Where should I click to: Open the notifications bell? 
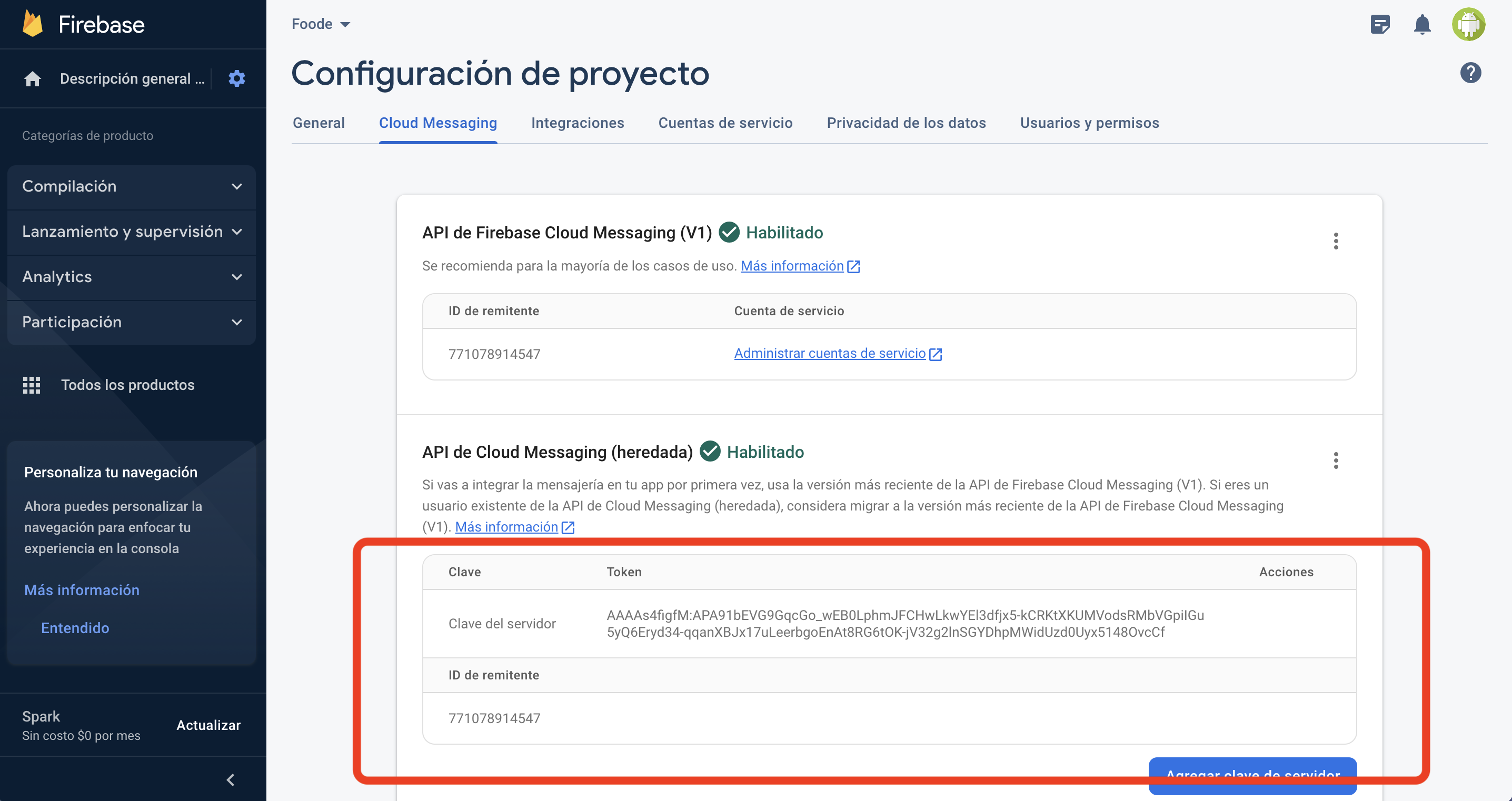[x=1421, y=24]
